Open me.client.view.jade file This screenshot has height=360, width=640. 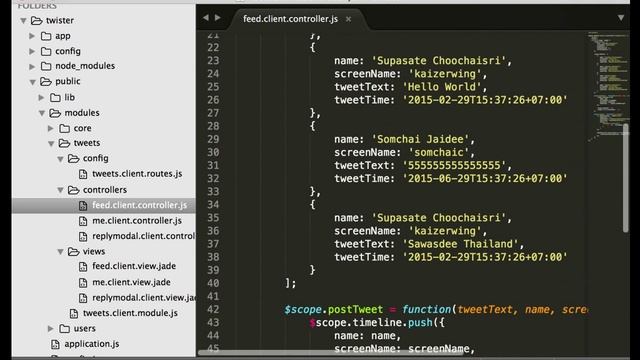[x=131, y=282]
